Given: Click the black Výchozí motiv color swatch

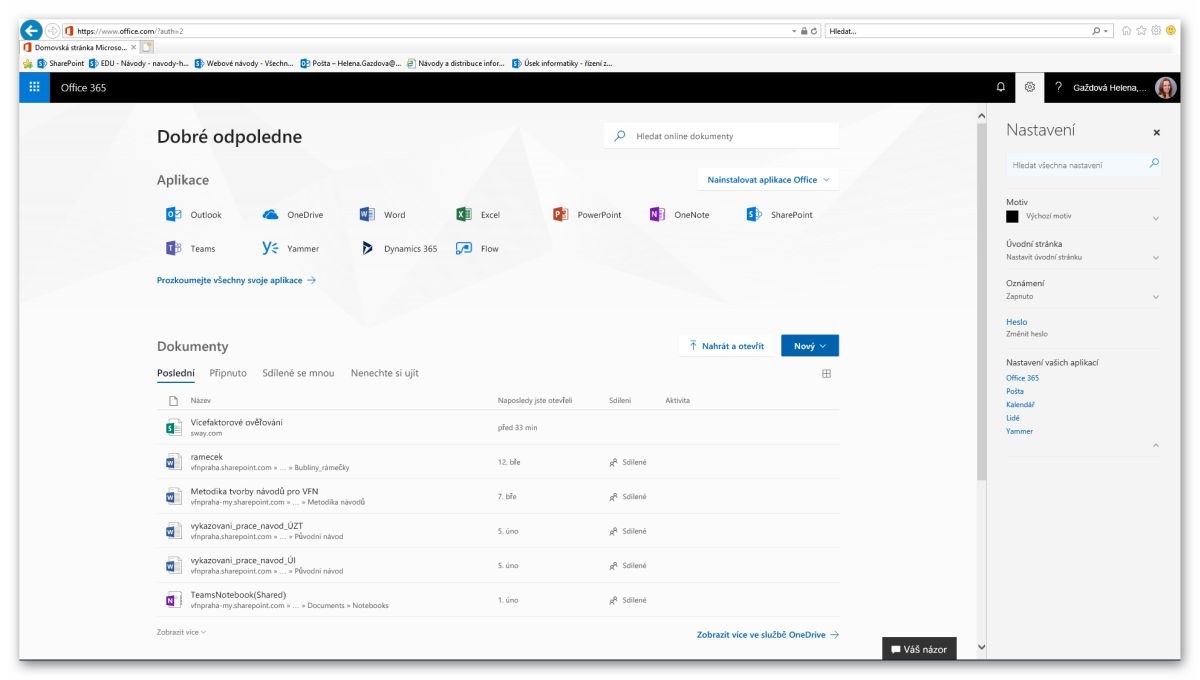Looking at the screenshot, I should click(x=1012, y=216).
